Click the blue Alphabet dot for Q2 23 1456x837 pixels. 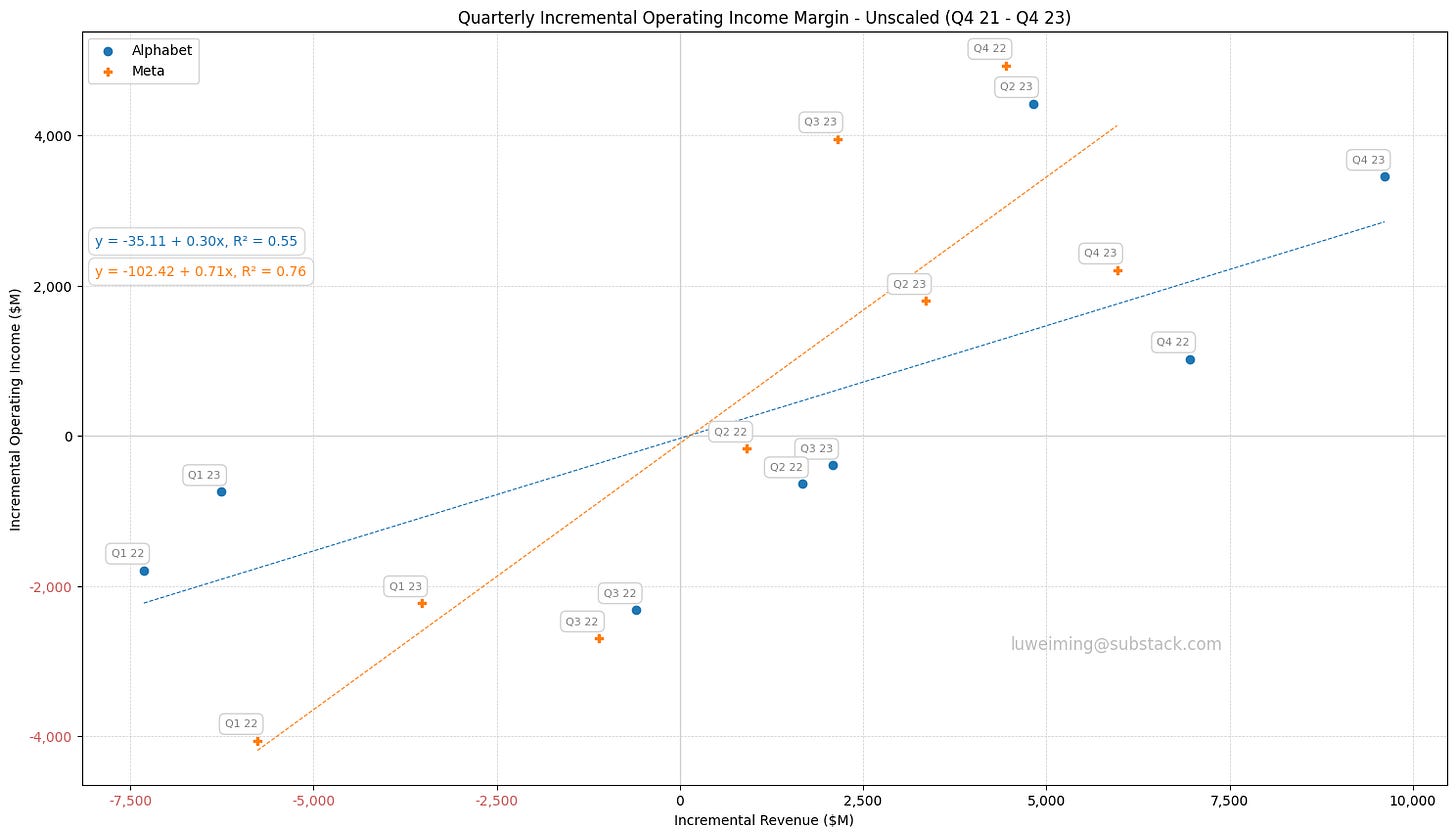(1033, 104)
